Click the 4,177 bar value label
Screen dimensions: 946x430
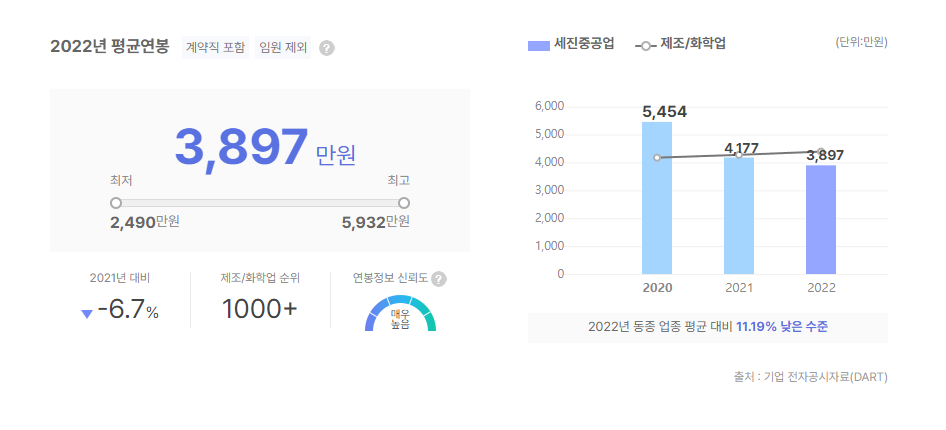741,148
